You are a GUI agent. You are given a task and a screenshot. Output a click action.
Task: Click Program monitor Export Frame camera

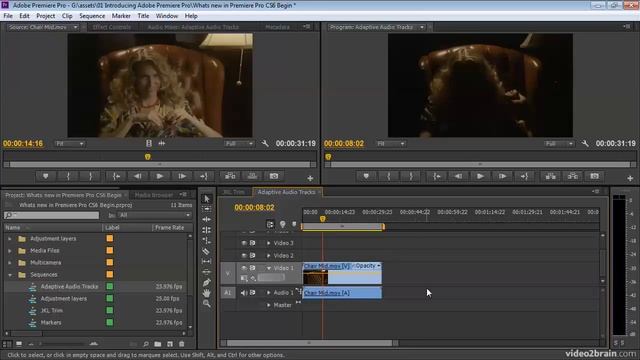pyautogui.click(x=594, y=176)
